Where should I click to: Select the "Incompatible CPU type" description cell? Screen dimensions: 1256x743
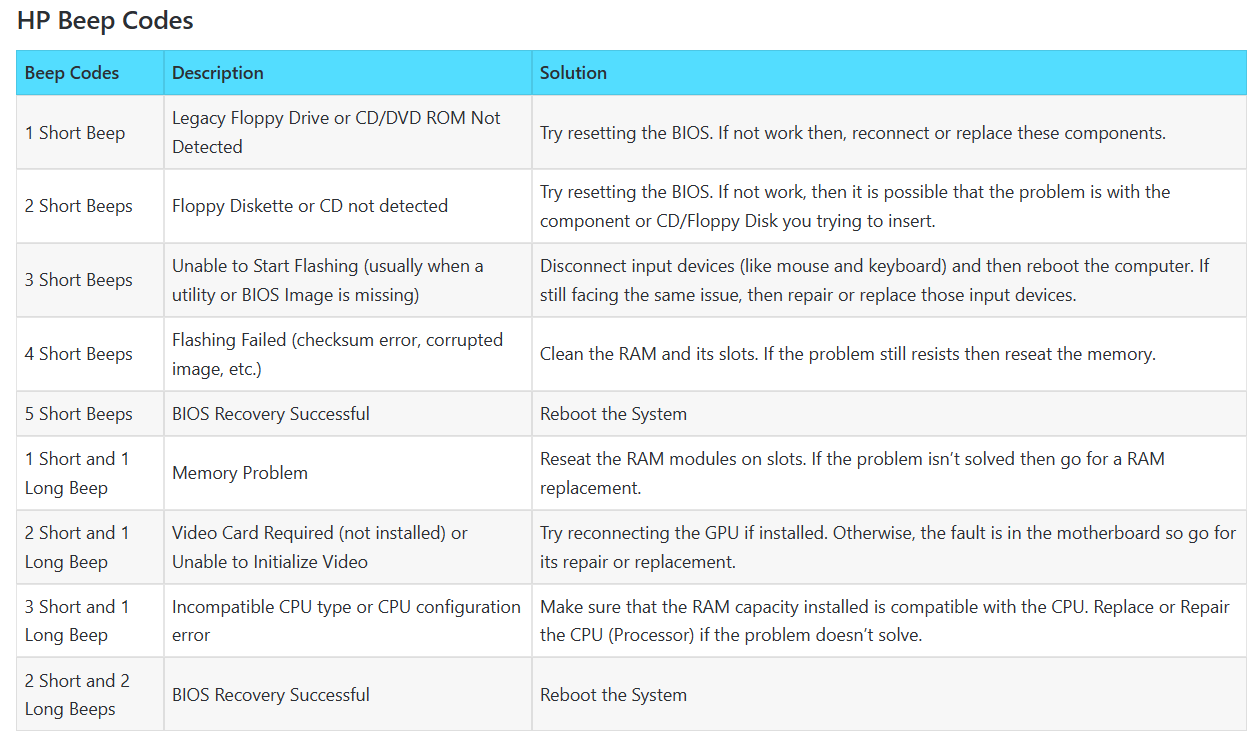pos(346,621)
